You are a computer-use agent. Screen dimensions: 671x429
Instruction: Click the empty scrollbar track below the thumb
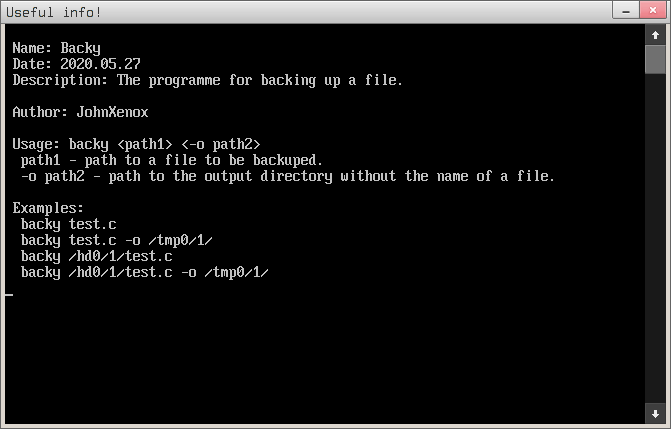click(655, 240)
